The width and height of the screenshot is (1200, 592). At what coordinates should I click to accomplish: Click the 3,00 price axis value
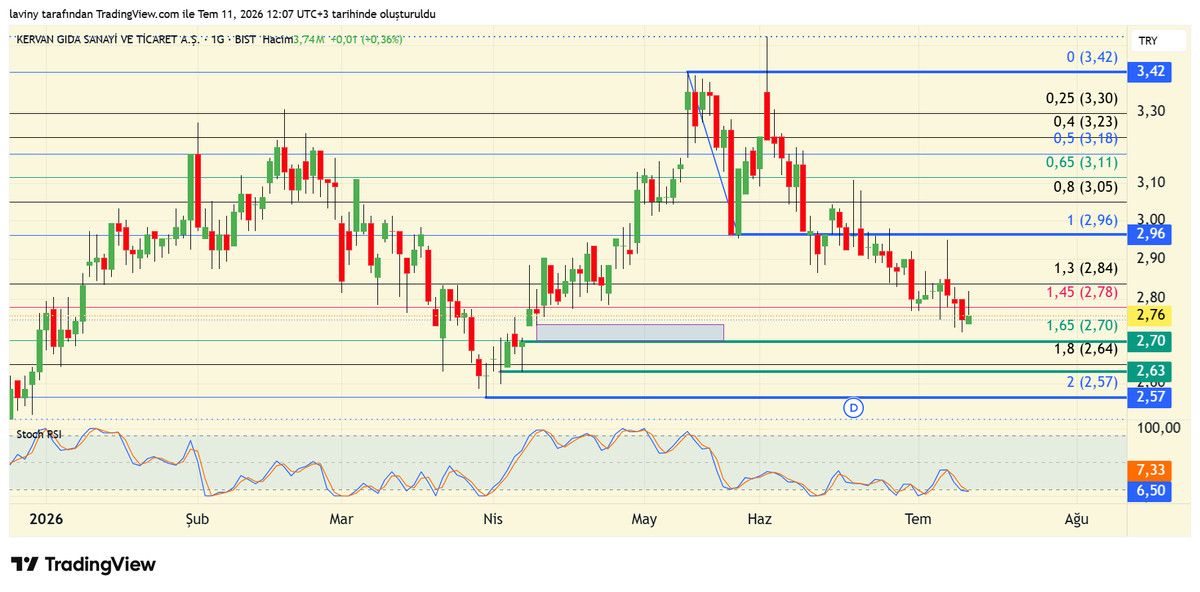pos(1152,219)
